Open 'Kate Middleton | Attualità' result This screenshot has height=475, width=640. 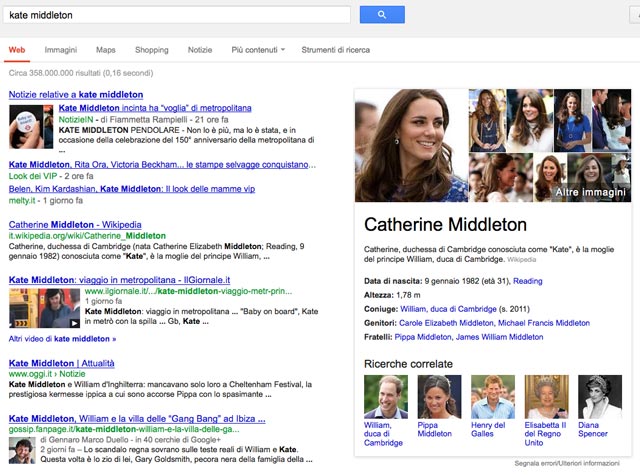[x=62, y=363]
